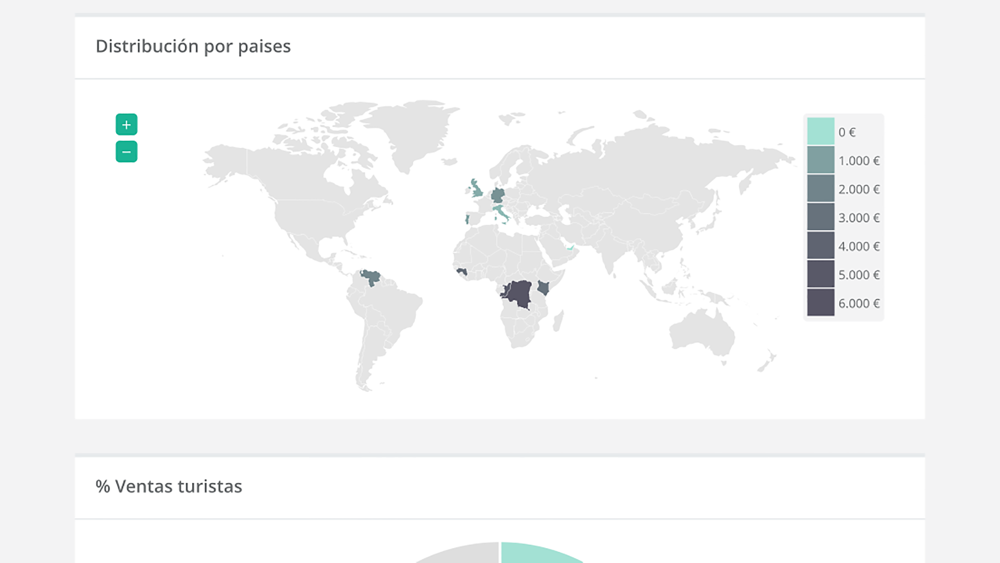Image resolution: width=1000 pixels, height=563 pixels.
Task: Click Kenya highlighted on the map
Action: tap(543, 288)
